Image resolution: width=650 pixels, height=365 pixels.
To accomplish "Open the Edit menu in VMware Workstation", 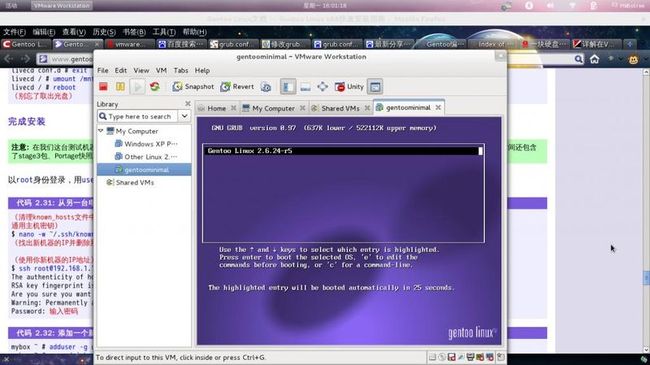I will [x=121, y=71].
